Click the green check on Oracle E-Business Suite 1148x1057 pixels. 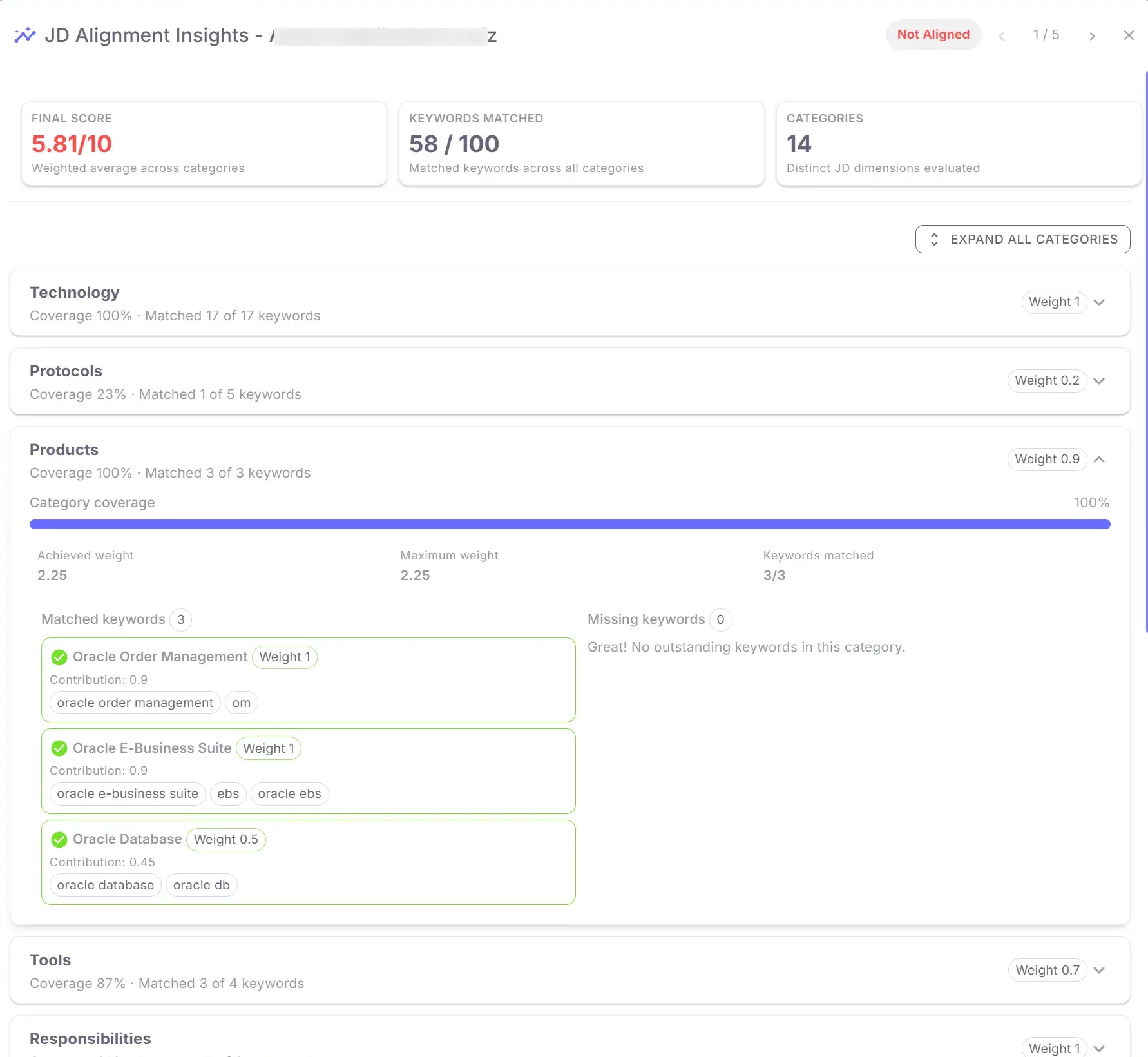click(59, 748)
